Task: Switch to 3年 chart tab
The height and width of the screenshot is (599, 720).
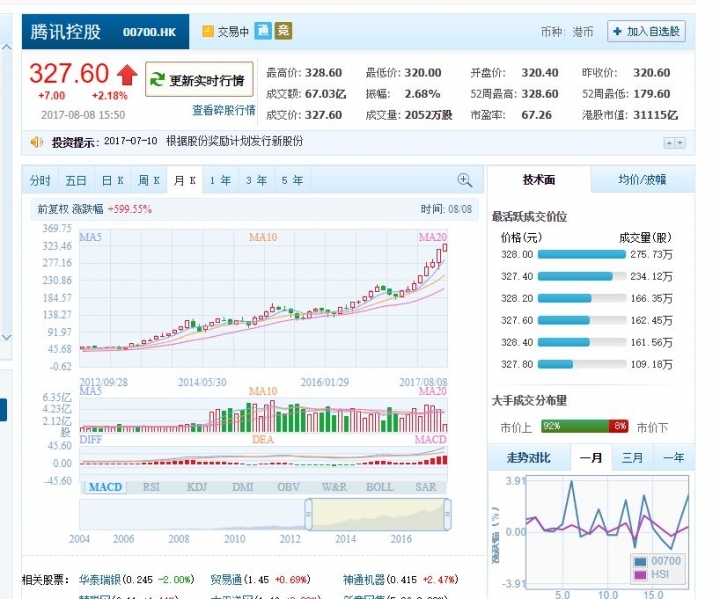Action: click(x=257, y=181)
